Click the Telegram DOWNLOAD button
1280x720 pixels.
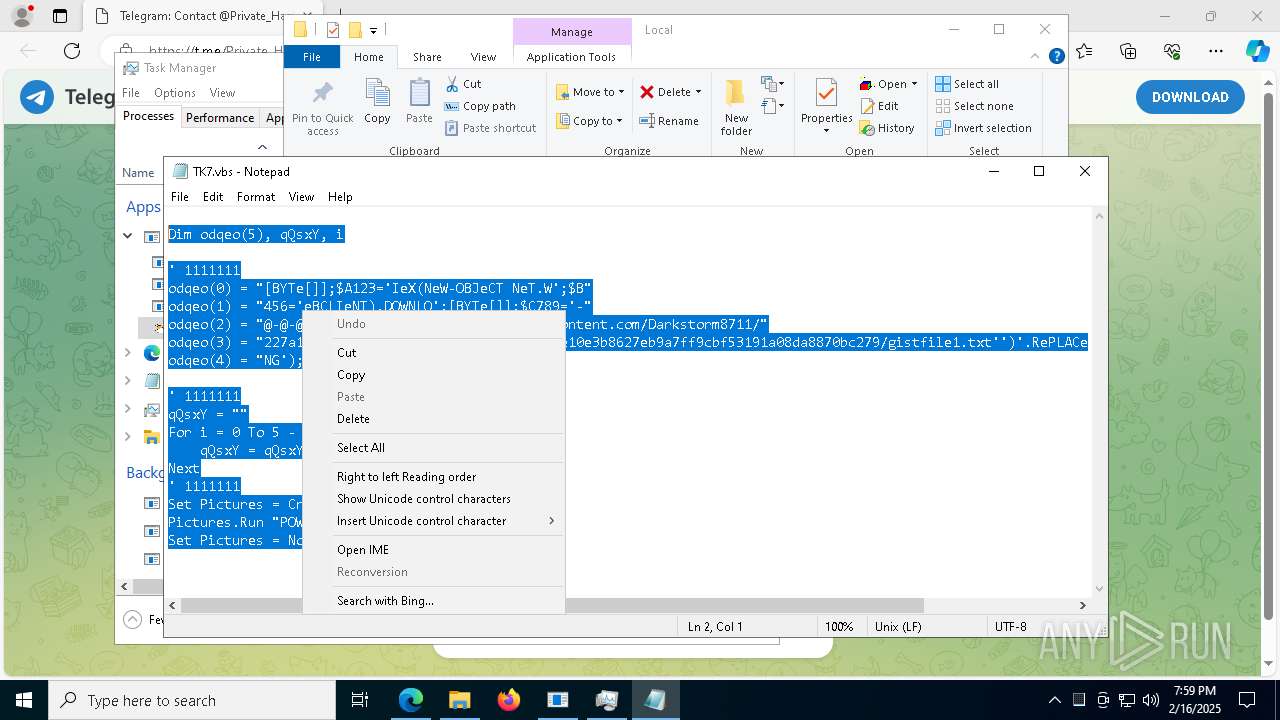point(1190,97)
